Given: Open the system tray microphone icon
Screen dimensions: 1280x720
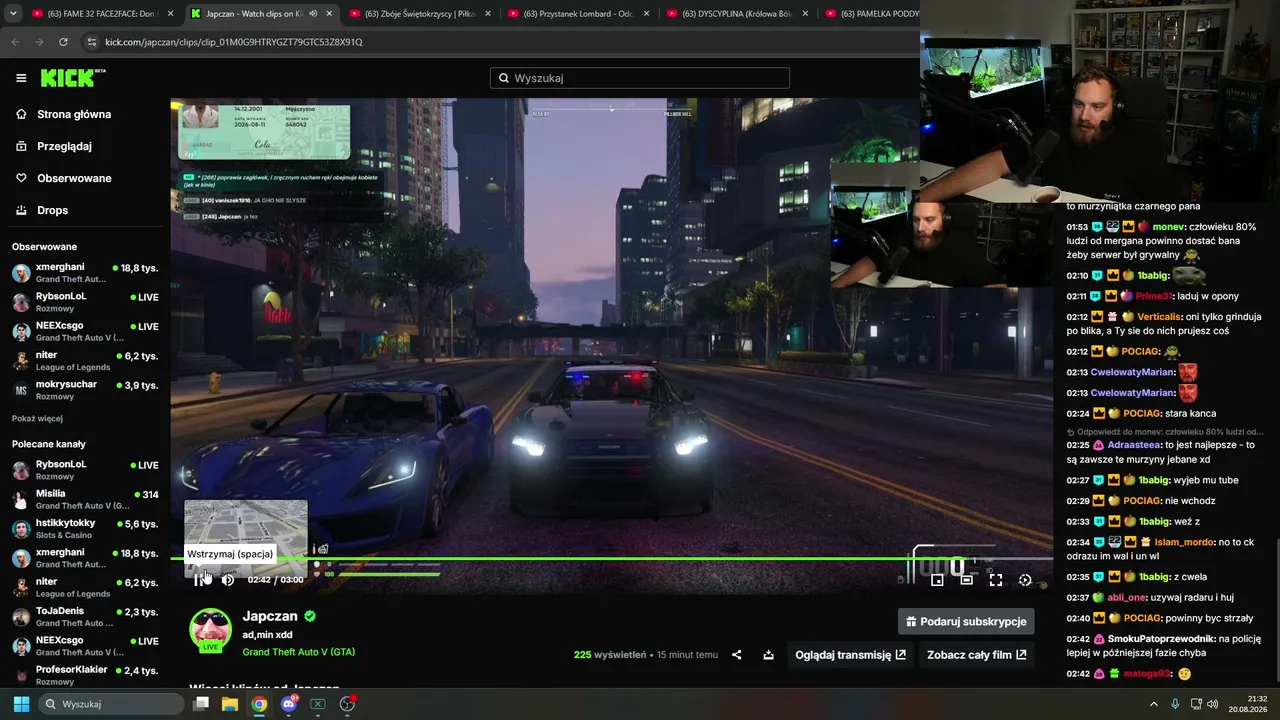Looking at the screenshot, I should click(x=1176, y=704).
